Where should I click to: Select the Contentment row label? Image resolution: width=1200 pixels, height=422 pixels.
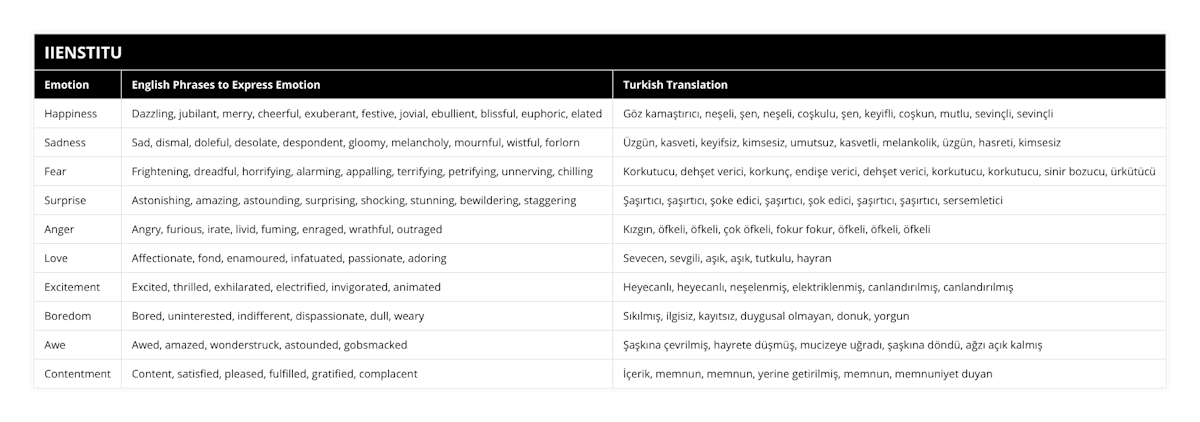pos(76,374)
